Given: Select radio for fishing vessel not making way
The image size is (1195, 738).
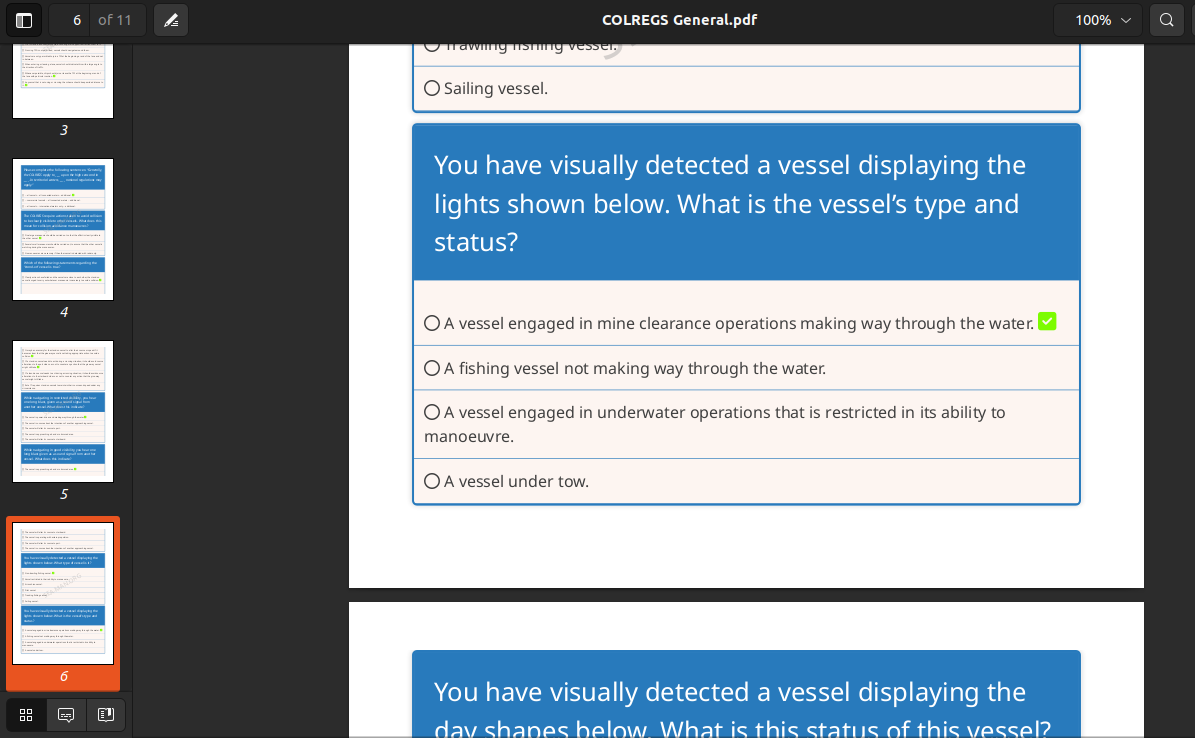Looking at the screenshot, I should 432,368.
